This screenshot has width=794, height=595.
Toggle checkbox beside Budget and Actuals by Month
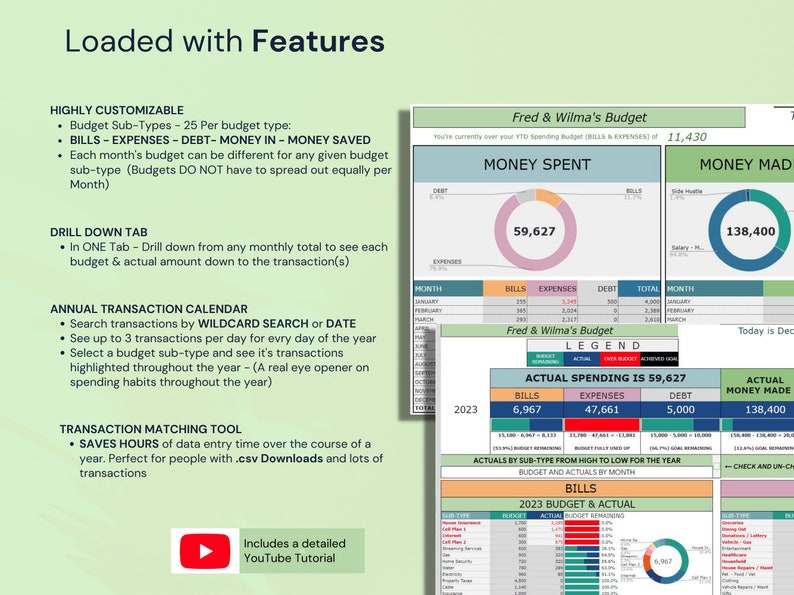[716, 472]
